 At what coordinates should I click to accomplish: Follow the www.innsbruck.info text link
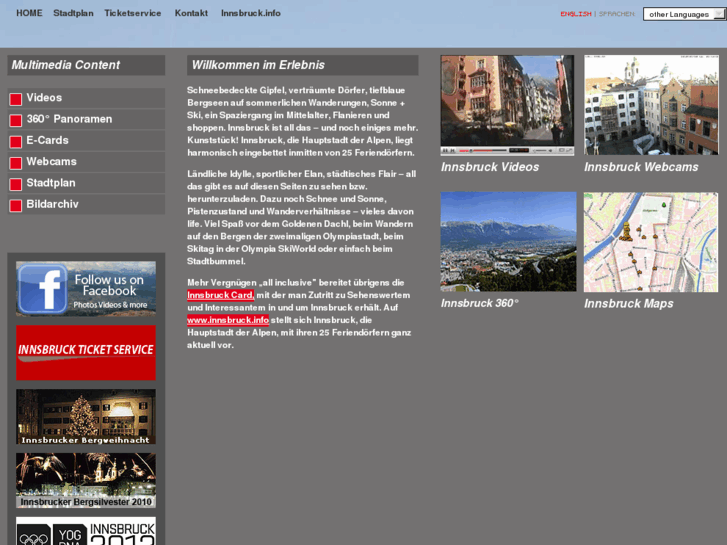[x=228, y=320]
